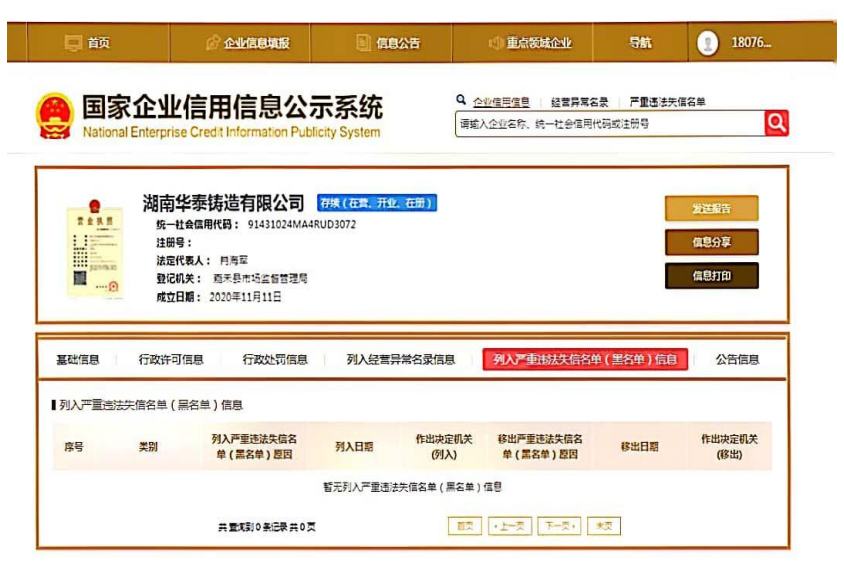The width and height of the screenshot is (844, 575).
Task: Click the edit icon beside 企业信息填报
Action: tap(213, 43)
